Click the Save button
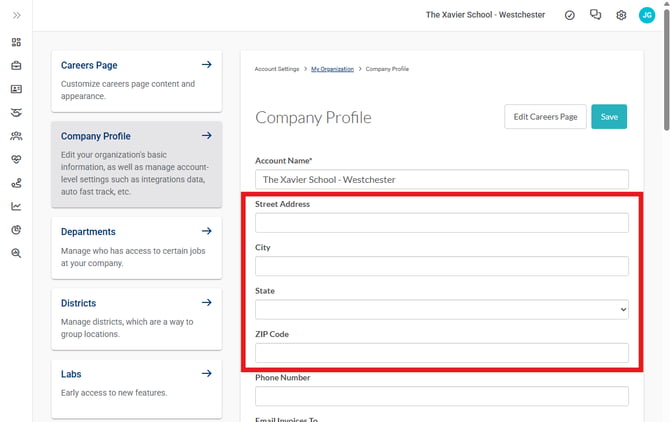This screenshot has width=670, height=422. [609, 117]
